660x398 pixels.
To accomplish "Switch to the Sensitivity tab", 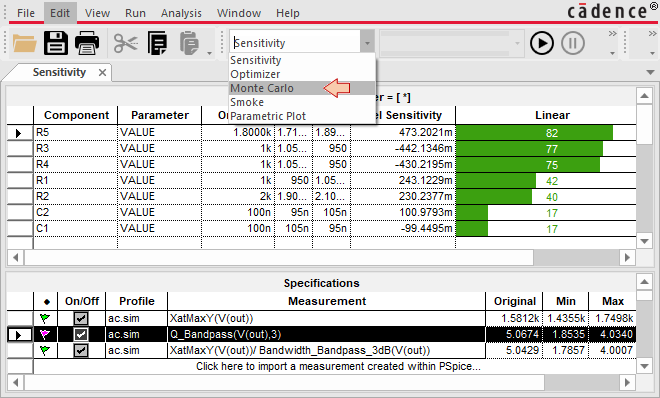I will [x=59, y=72].
